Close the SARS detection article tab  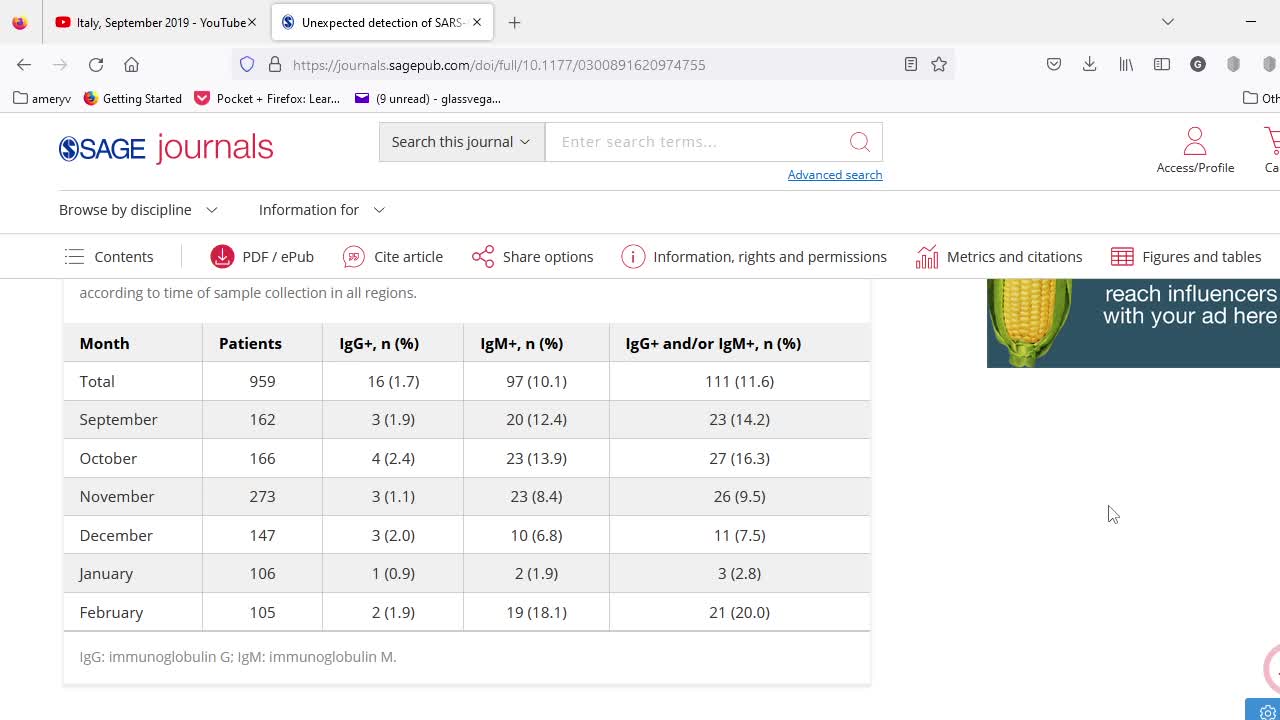477,22
